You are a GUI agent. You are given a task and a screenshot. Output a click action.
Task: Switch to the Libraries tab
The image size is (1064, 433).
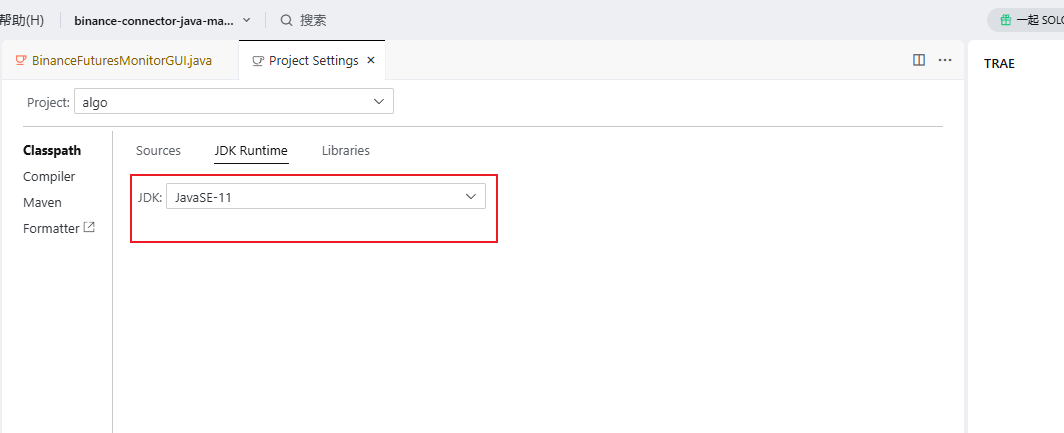(x=345, y=151)
